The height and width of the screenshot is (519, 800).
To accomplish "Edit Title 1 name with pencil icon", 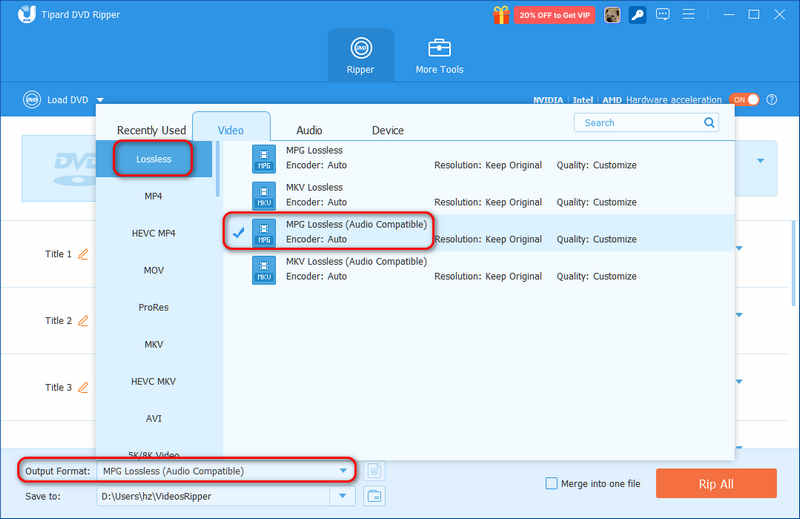I will (83, 254).
